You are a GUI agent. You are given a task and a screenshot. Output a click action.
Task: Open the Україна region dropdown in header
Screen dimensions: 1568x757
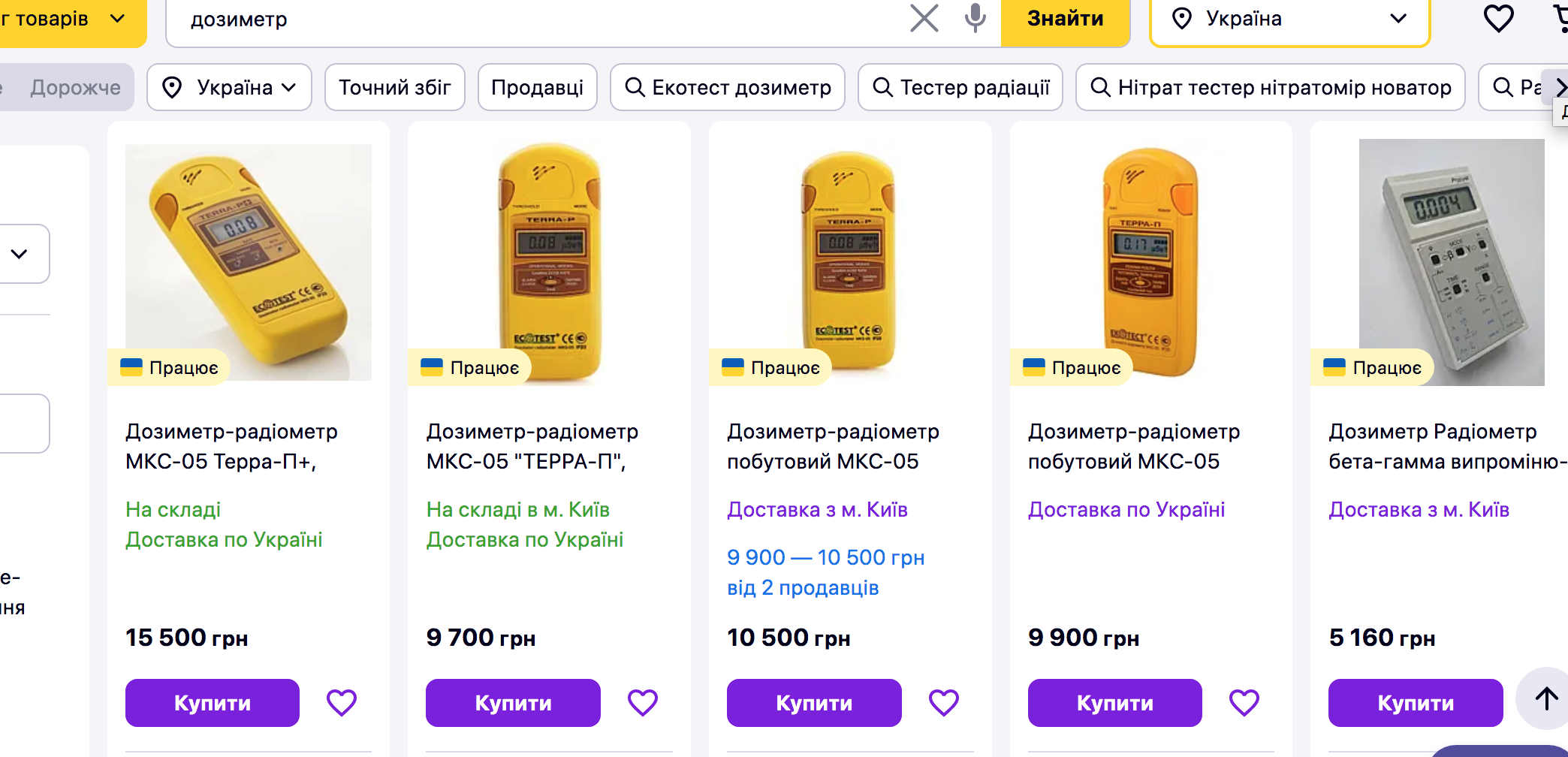pos(1289,20)
